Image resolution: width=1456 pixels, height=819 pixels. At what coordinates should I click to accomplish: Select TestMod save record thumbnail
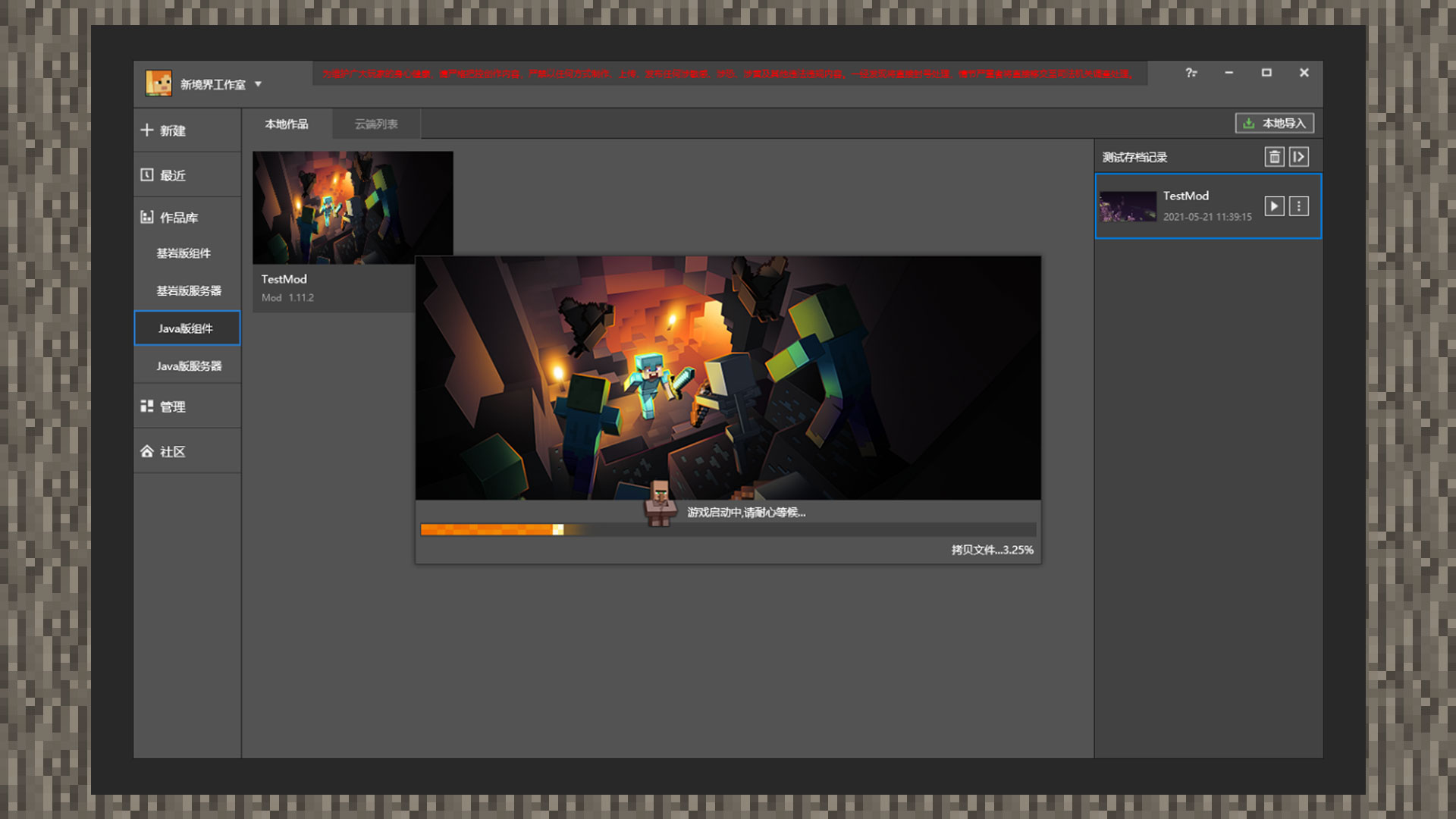(x=1128, y=206)
